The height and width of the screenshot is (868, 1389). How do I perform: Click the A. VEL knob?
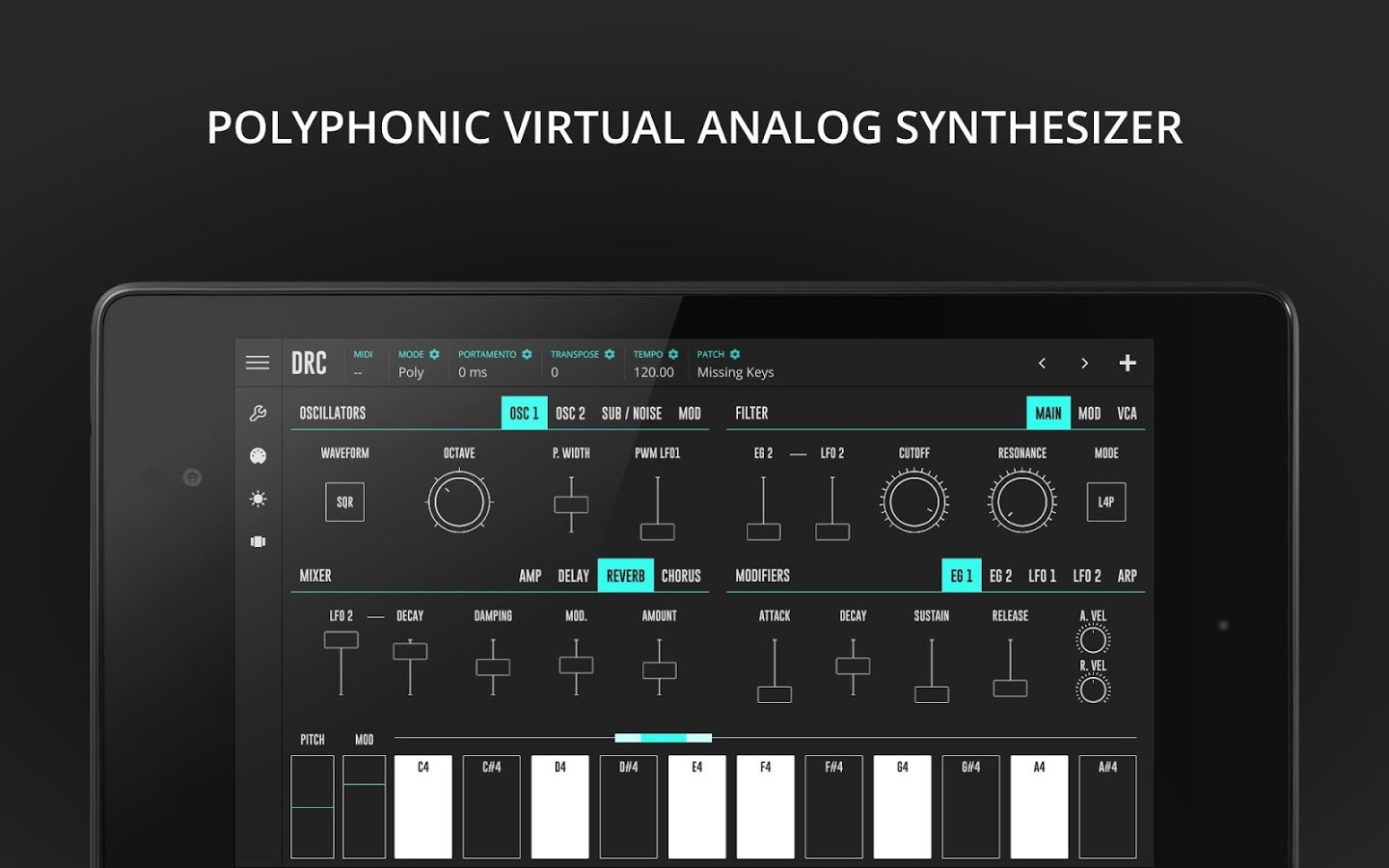(1093, 639)
